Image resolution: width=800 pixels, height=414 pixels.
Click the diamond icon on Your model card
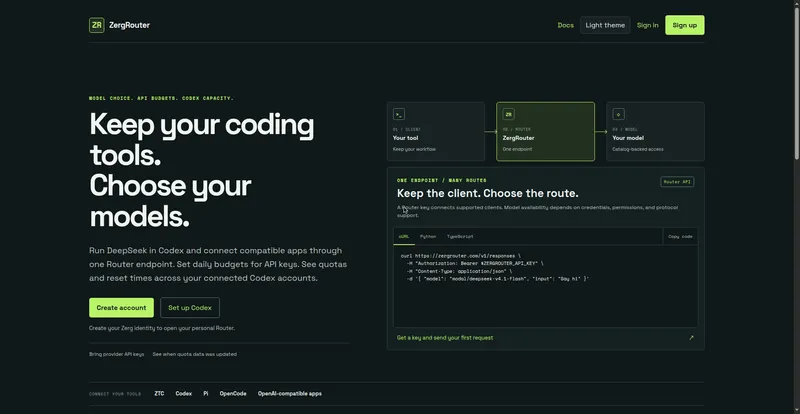click(x=618, y=114)
